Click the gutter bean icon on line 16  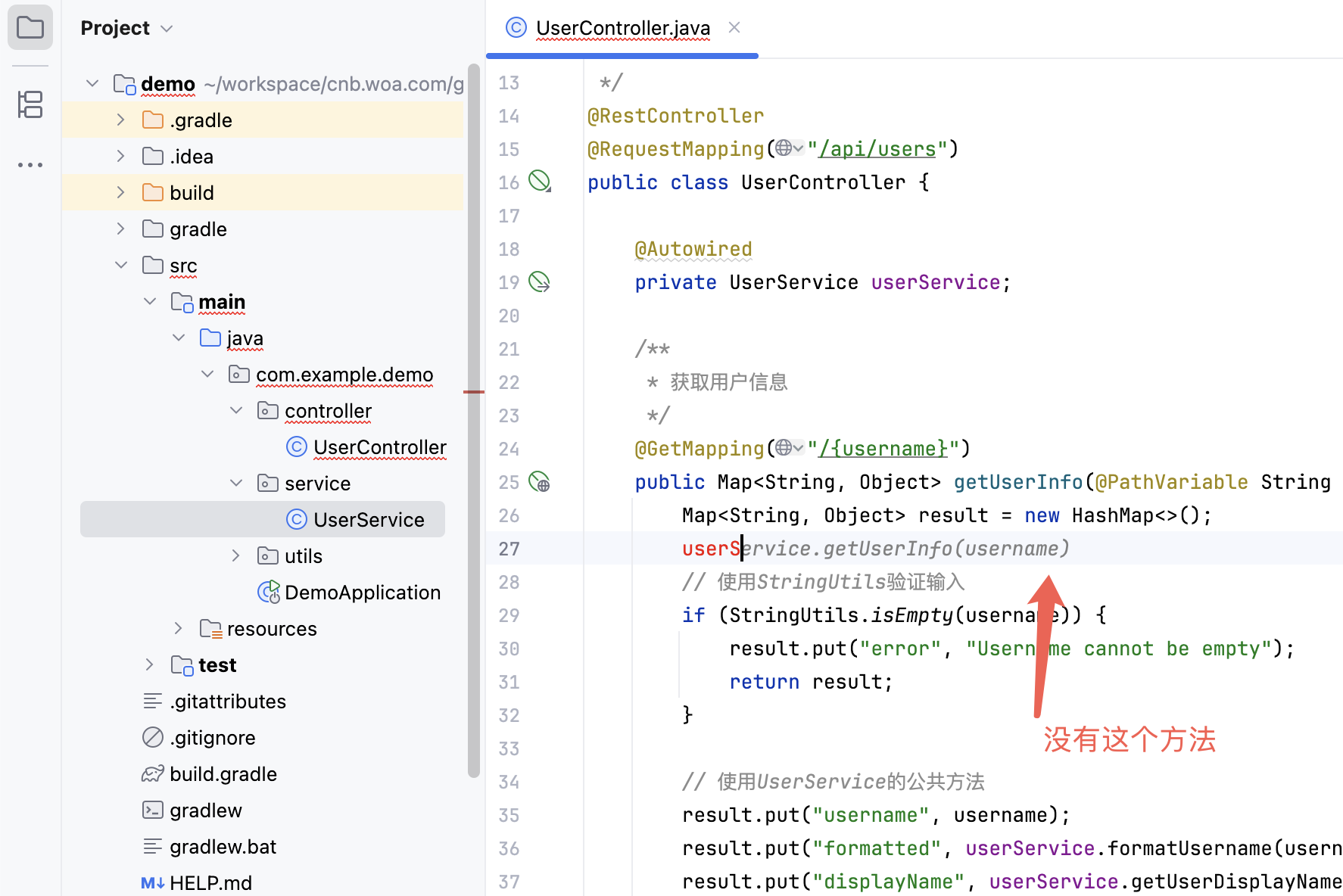point(539,181)
